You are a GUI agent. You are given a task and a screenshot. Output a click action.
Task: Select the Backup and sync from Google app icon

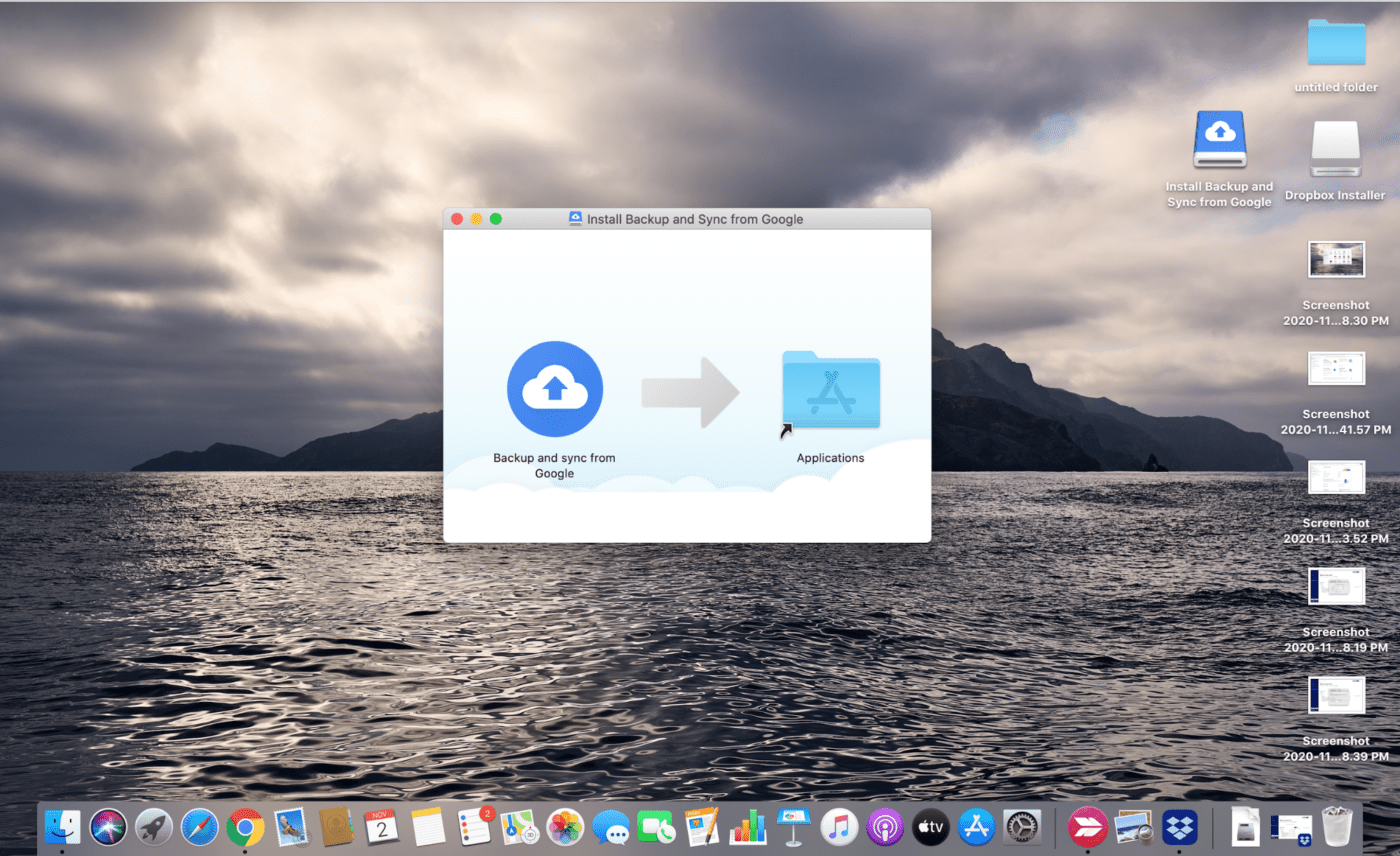555,389
